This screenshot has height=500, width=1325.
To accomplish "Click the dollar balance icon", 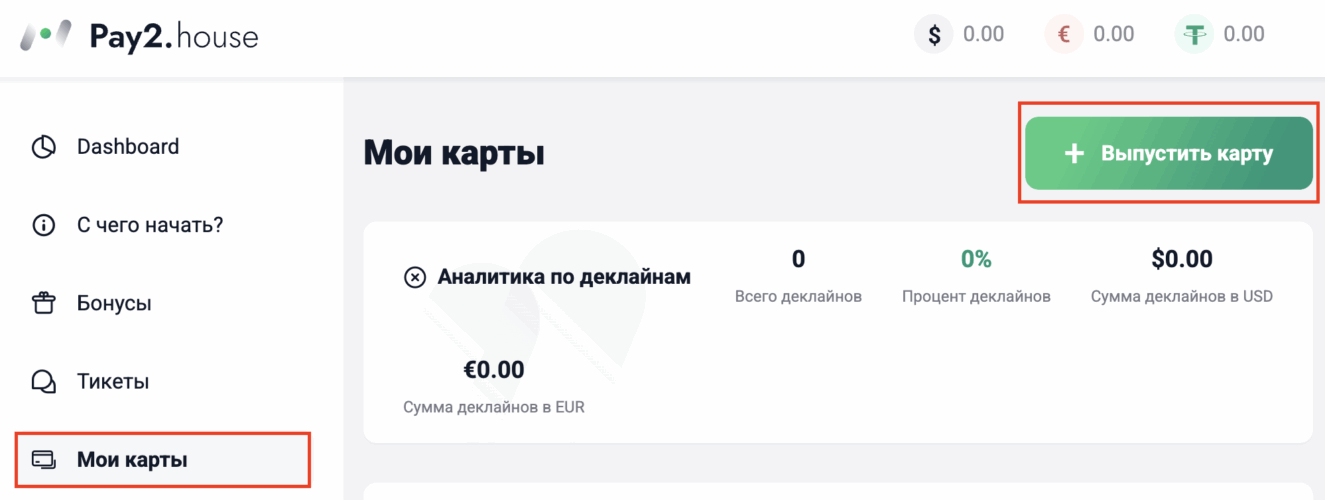I will tap(934, 35).
